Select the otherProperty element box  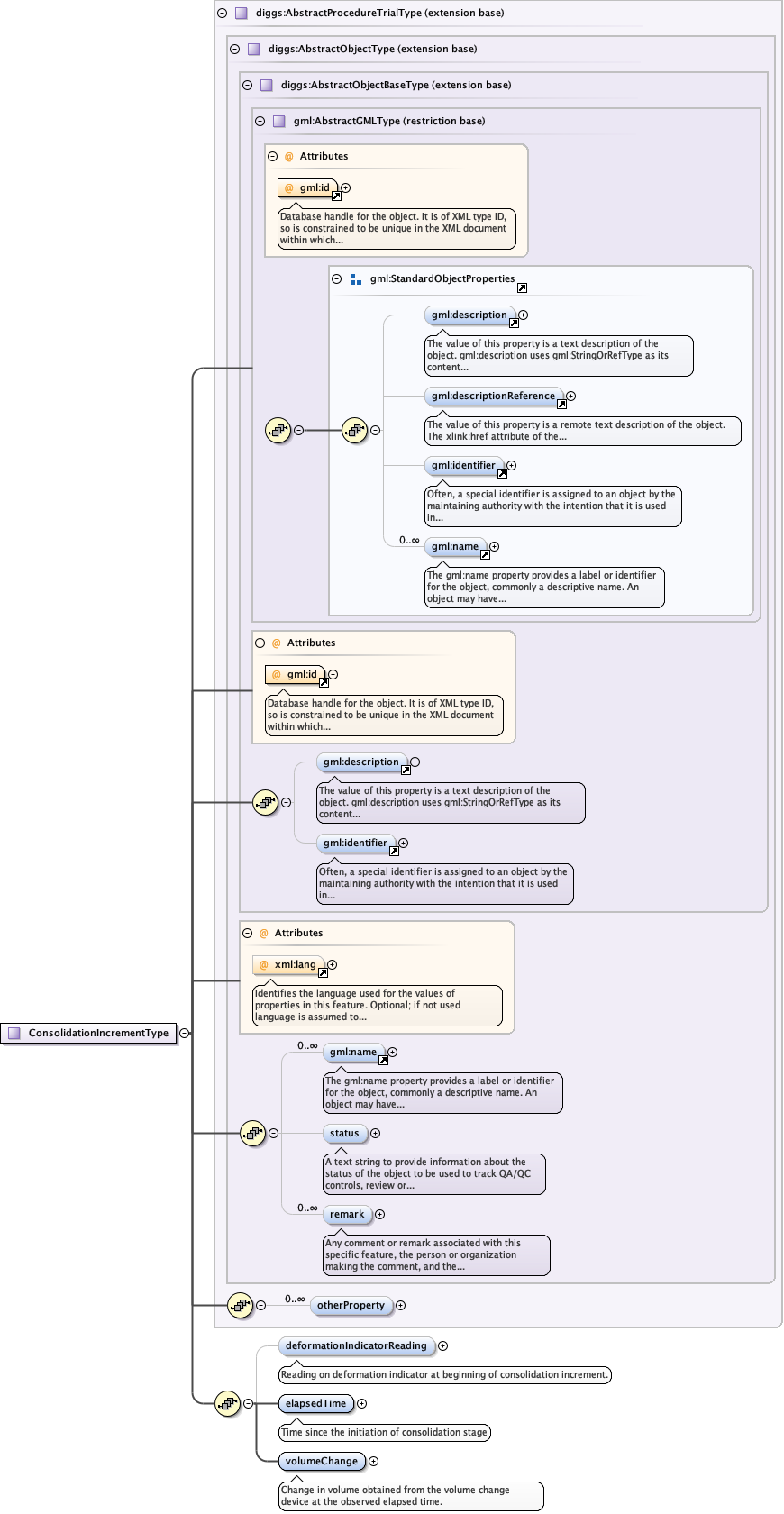point(351,1305)
